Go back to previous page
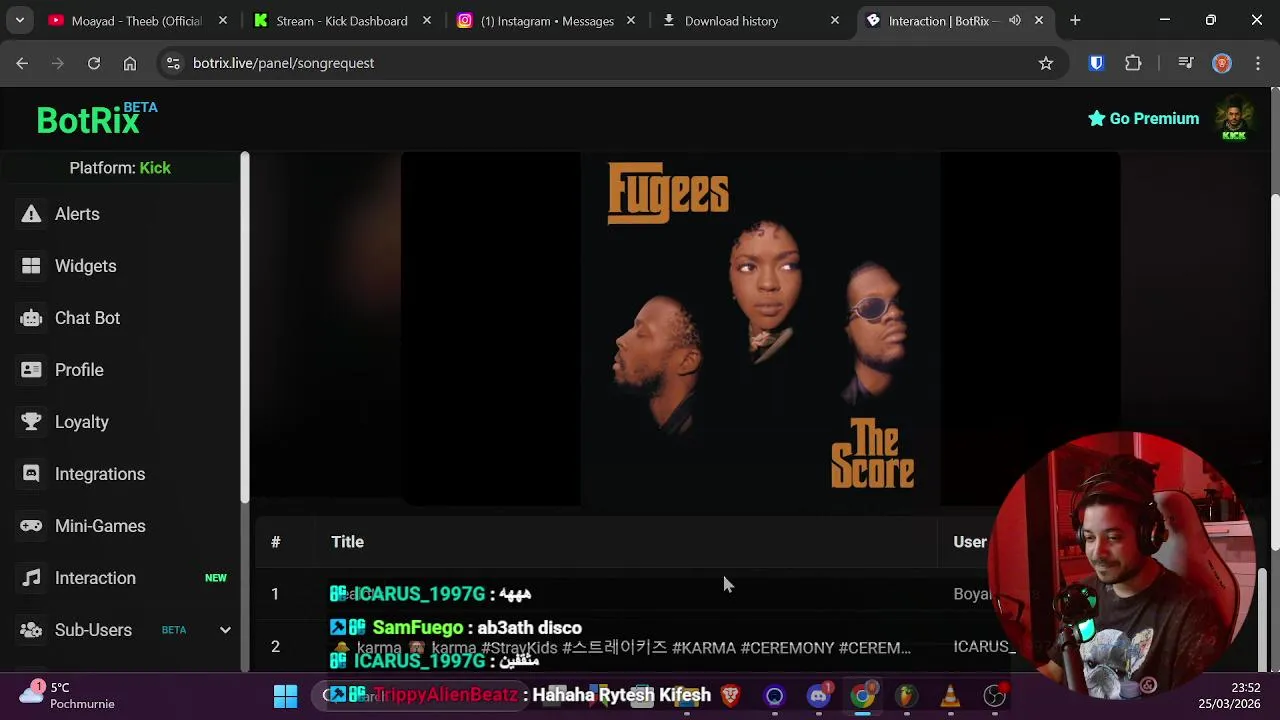 pyautogui.click(x=22, y=63)
